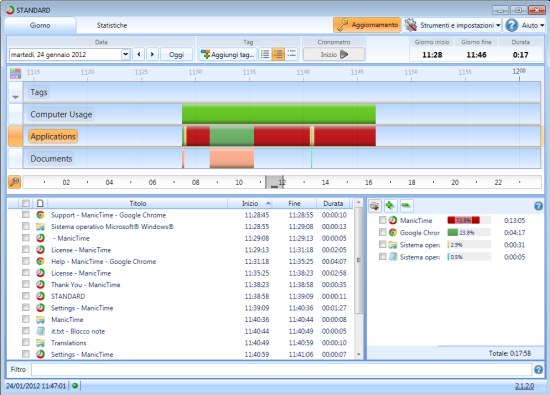550x395 pixels.
Task: Open the date picker dropdown arrow
Action: 126,54
